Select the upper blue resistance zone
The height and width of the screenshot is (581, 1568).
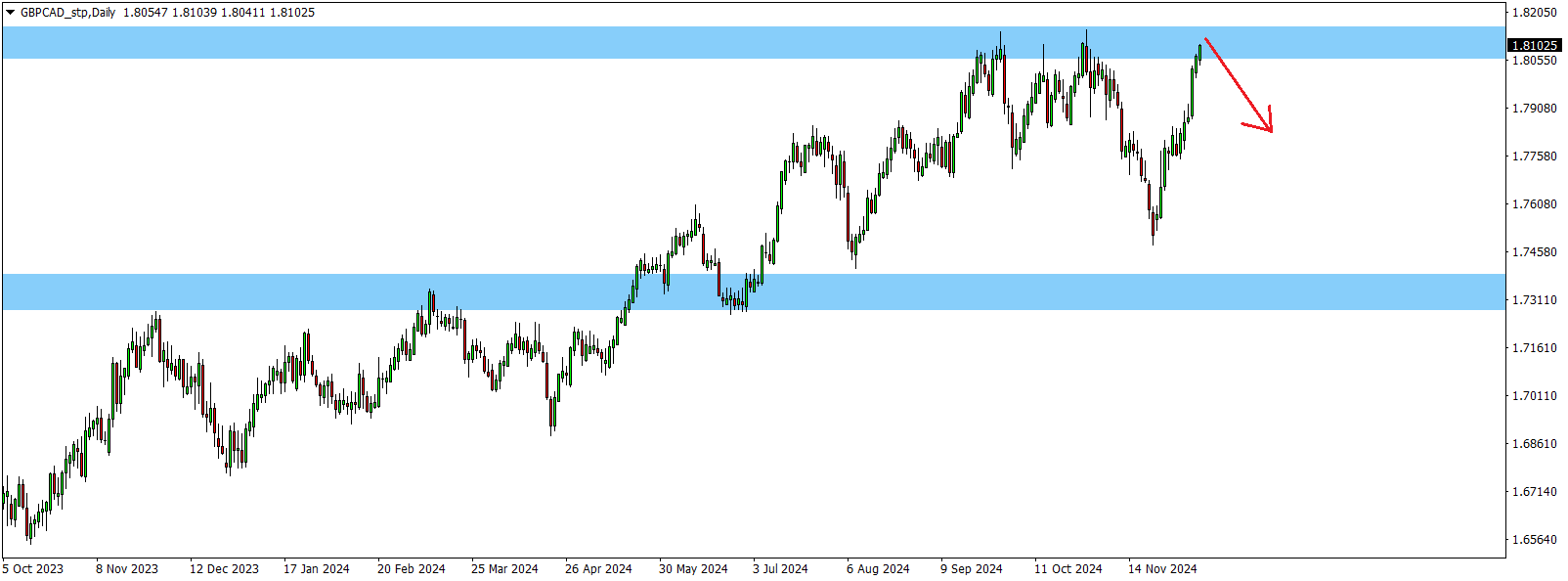753,43
